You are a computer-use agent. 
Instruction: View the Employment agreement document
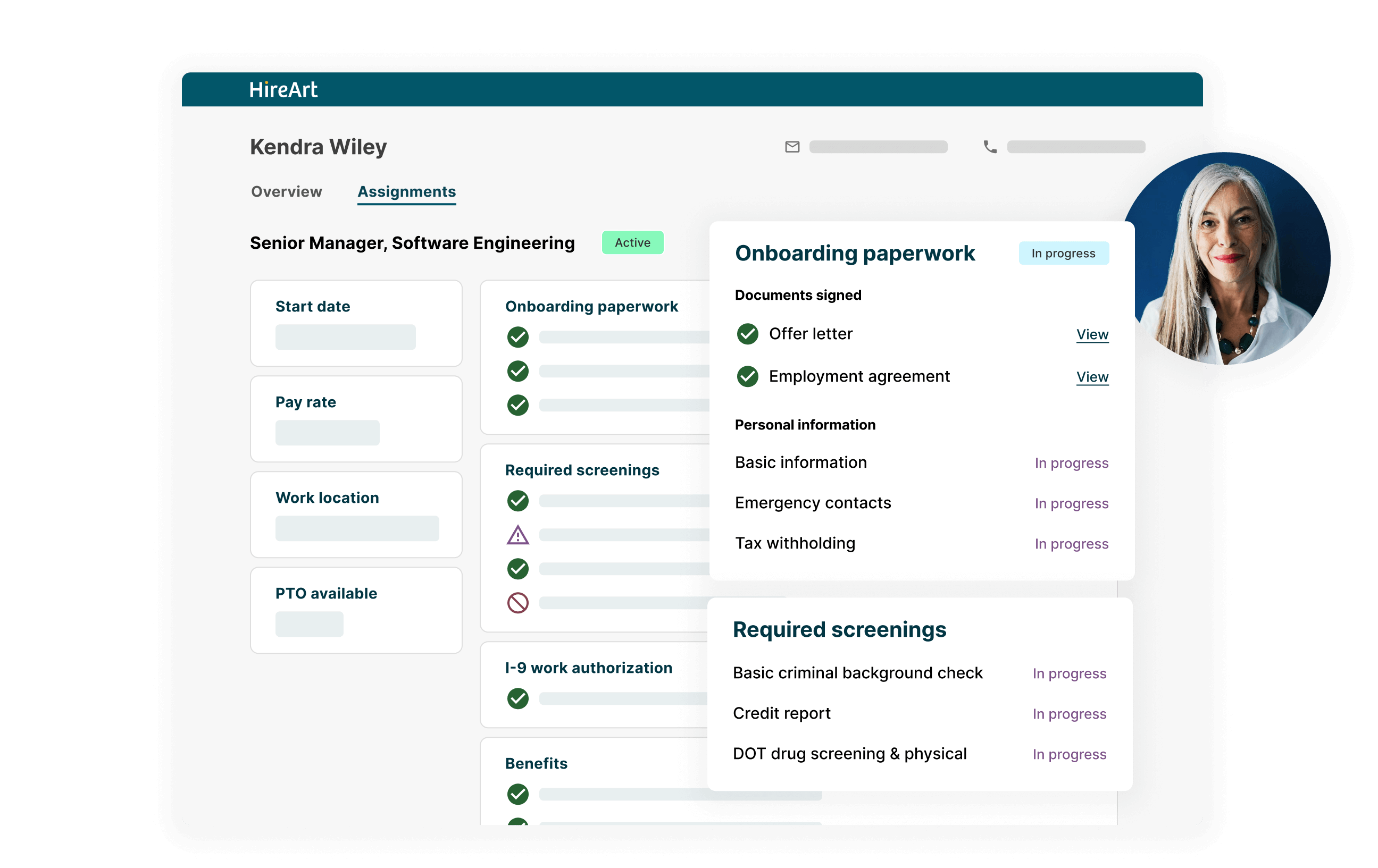1092,377
